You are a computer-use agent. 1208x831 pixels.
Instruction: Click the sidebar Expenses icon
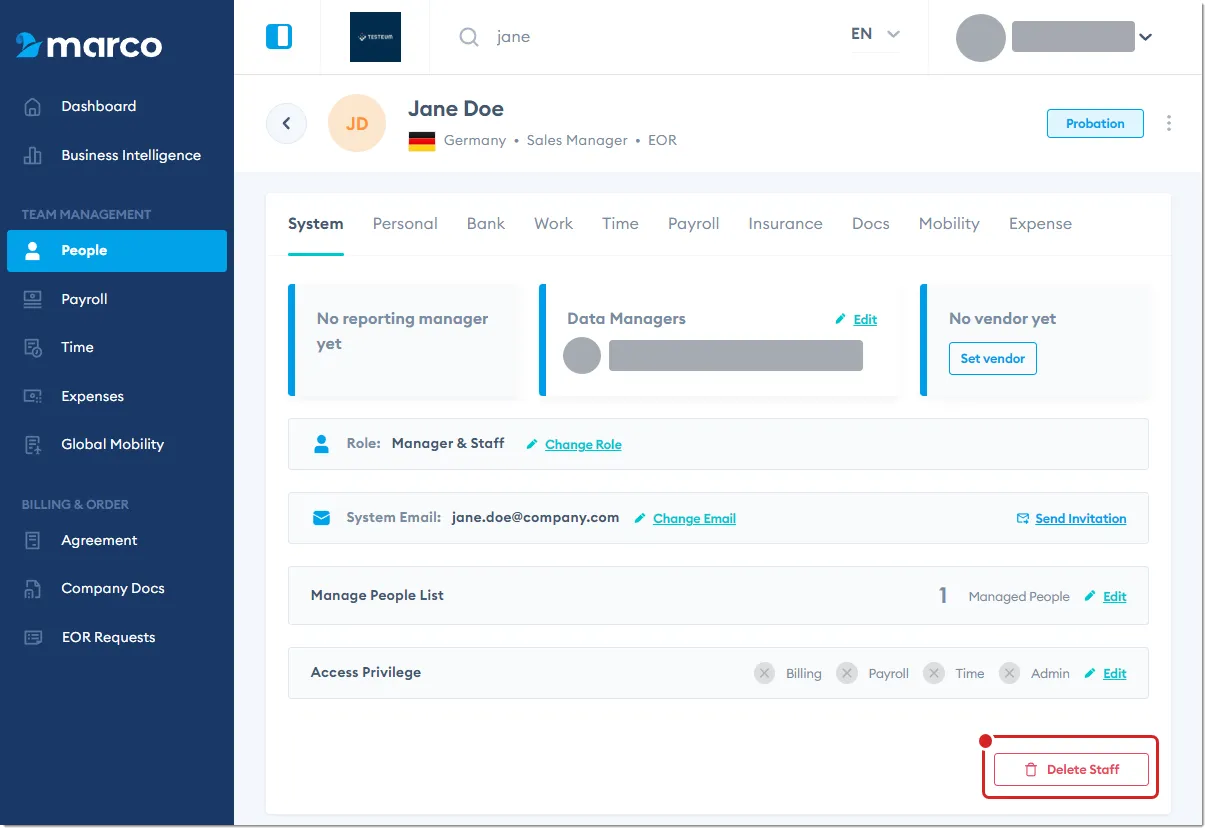pos(33,396)
